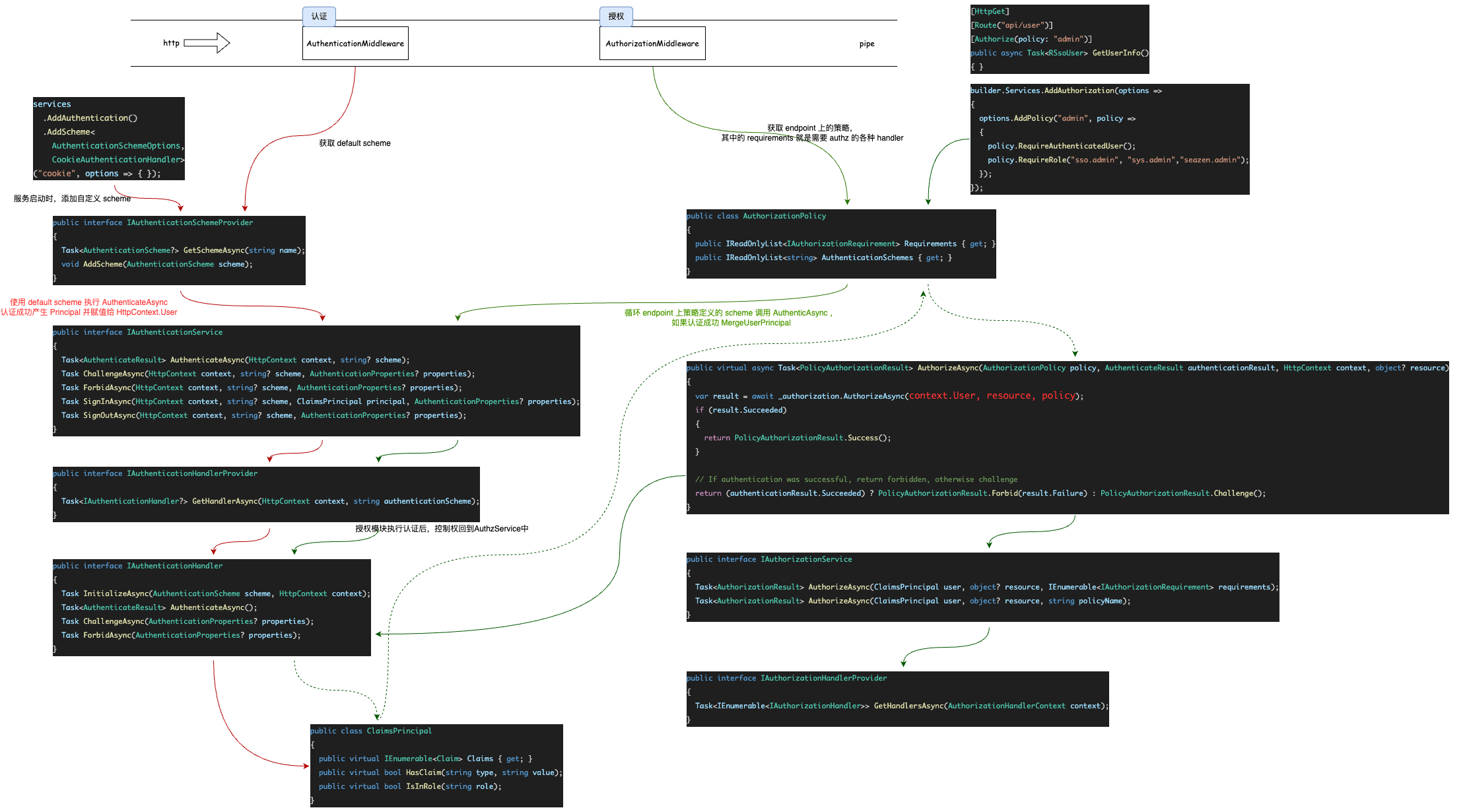Click the ClaimsPrincipal class block

click(436, 766)
